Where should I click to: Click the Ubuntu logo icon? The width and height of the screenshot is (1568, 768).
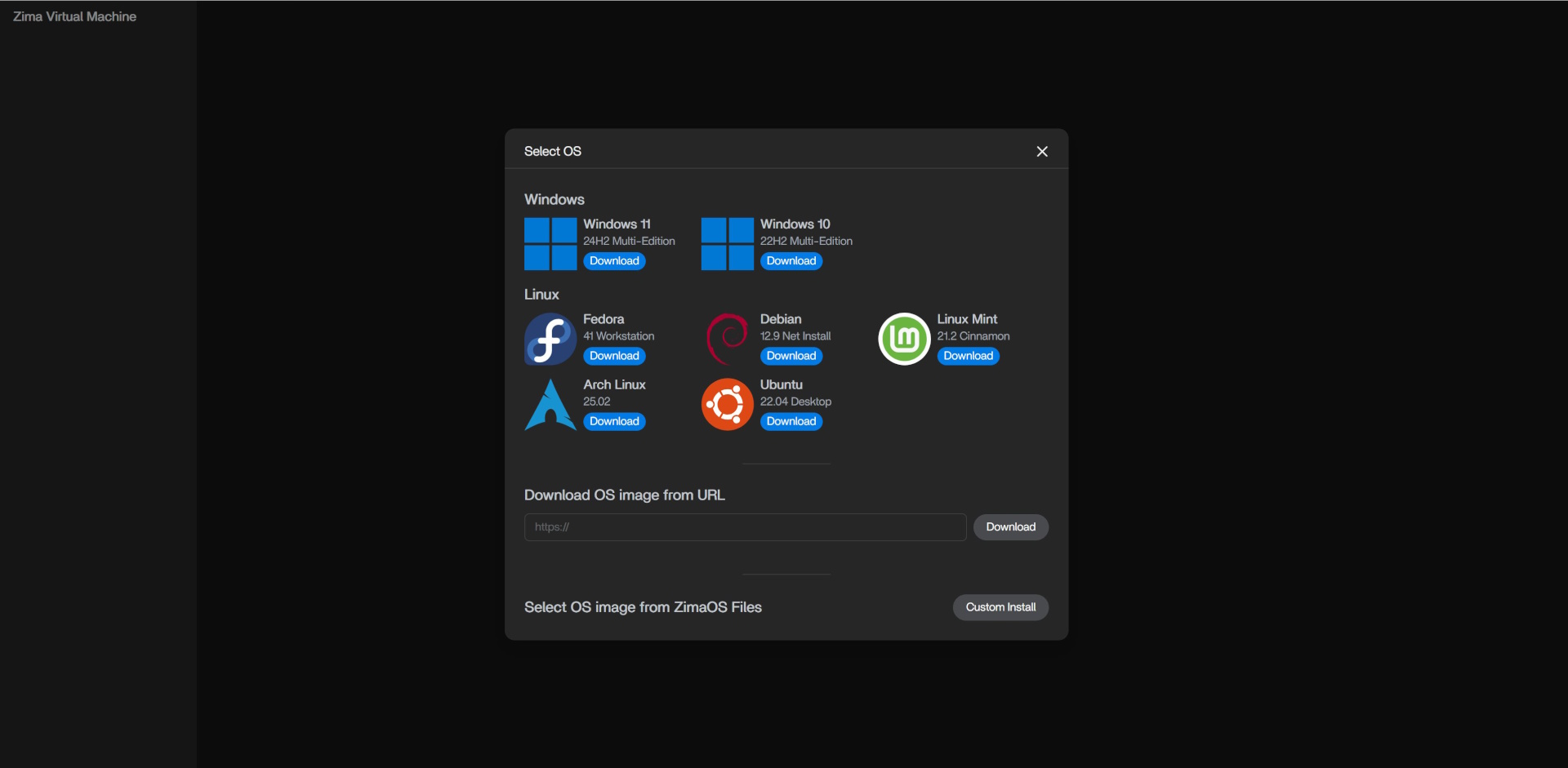pyautogui.click(x=727, y=405)
